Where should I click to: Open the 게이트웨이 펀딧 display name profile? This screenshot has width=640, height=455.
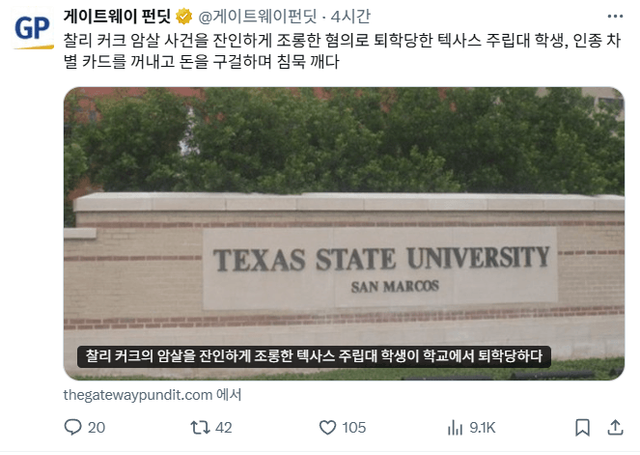[117, 16]
